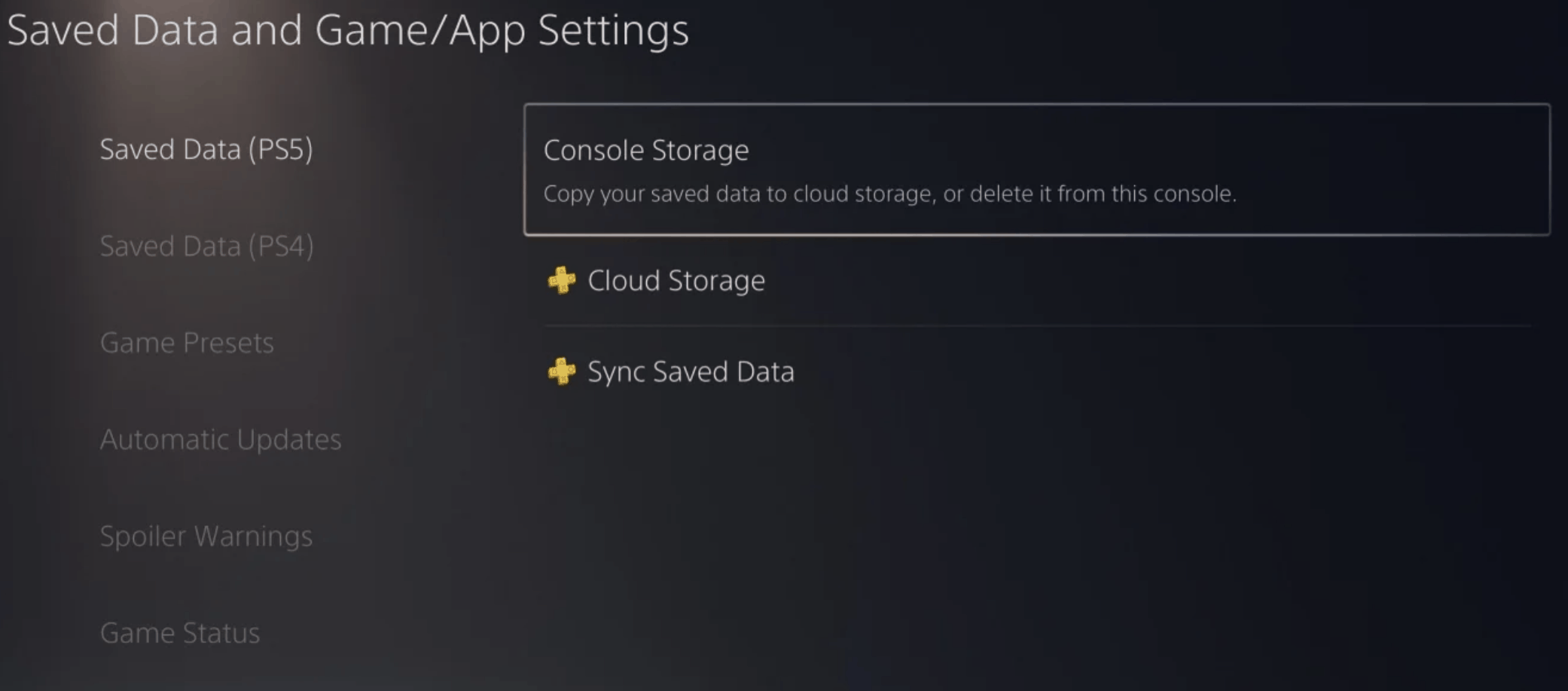The height and width of the screenshot is (691, 1568).
Task: Click the Saved Data and Game/App Settings title
Action: [x=349, y=30]
